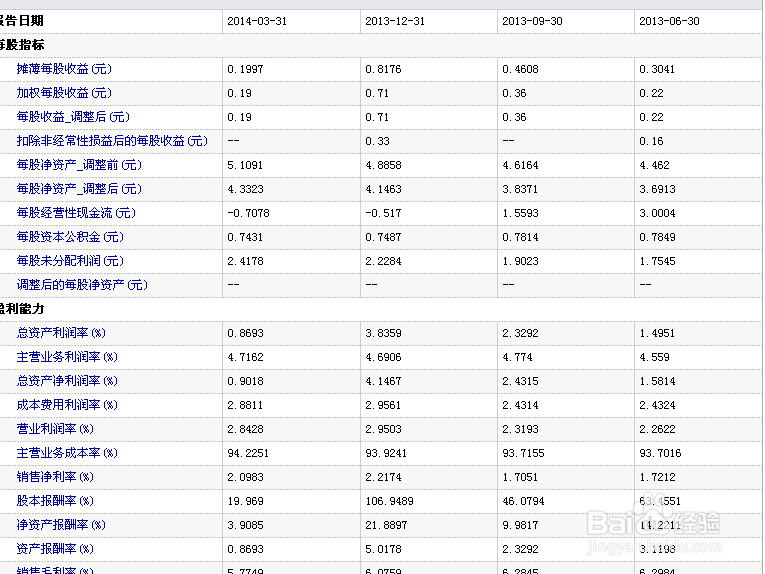
Task: Open the 每股经营性现金流(元) link
Action: point(76,213)
